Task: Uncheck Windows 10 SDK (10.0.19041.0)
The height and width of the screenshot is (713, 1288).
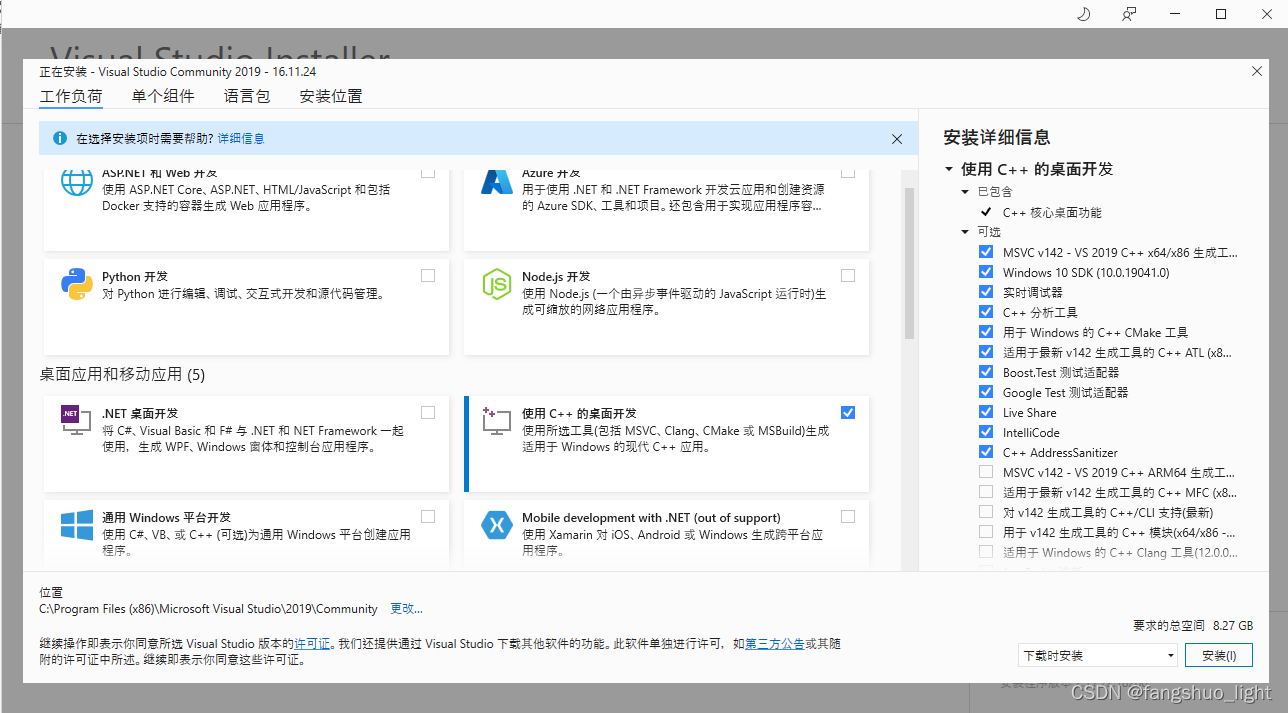Action: point(987,272)
